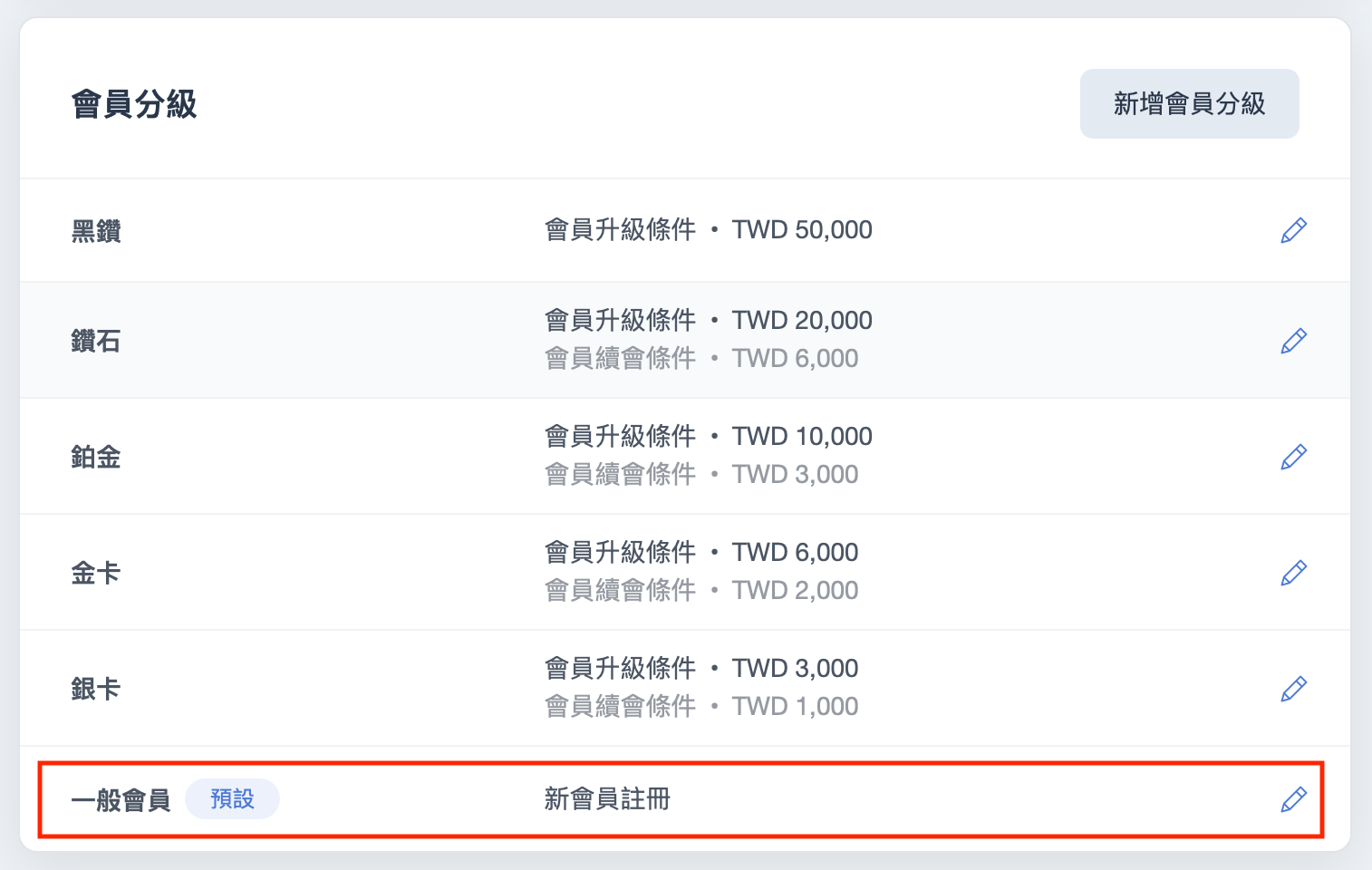The width and height of the screenshot is (1372, 870).
Task: Click pencil icon on 金卡 row
Action: click(1293, 573)
